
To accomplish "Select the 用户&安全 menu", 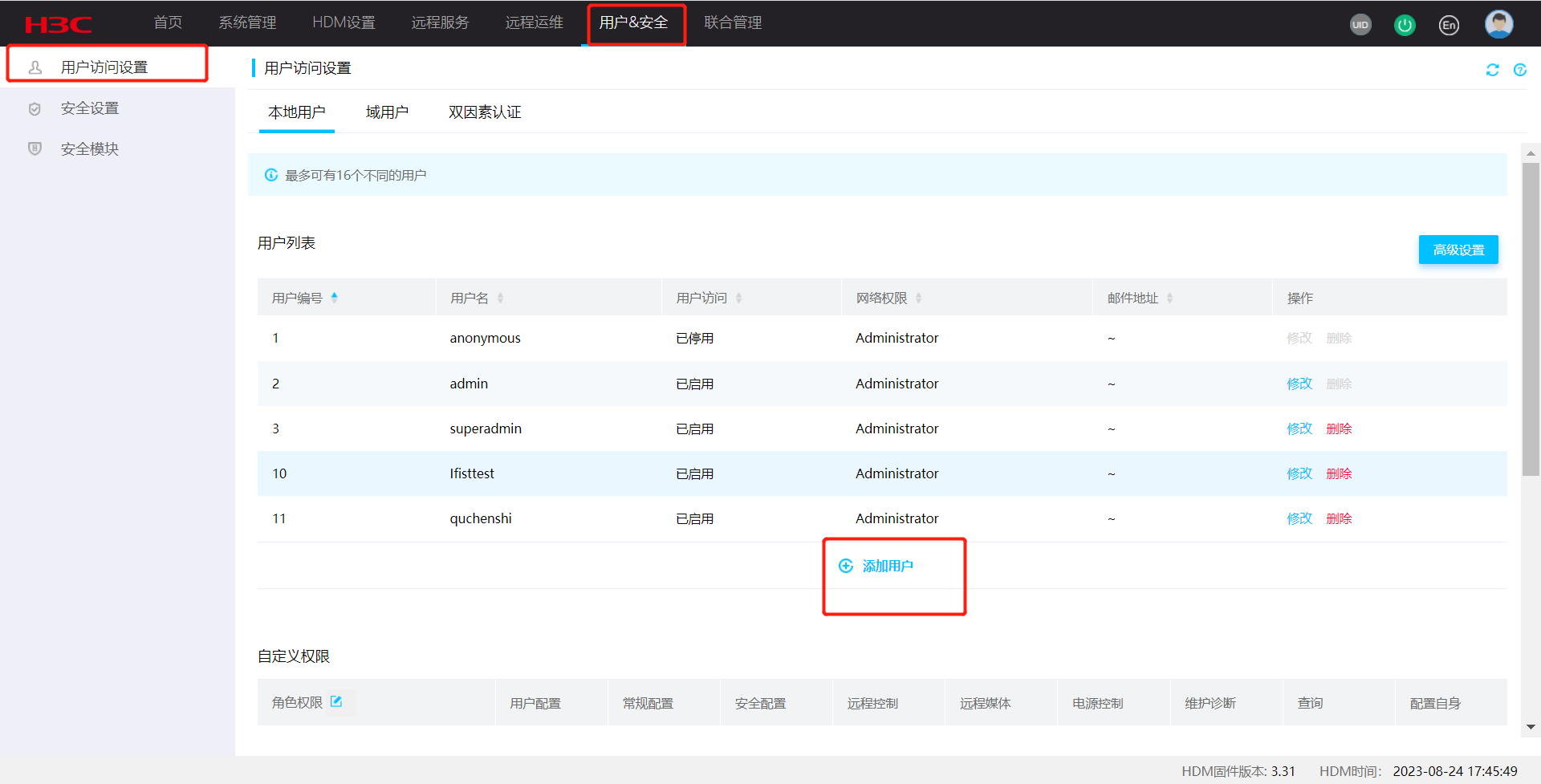I will [x=633, y=22].
